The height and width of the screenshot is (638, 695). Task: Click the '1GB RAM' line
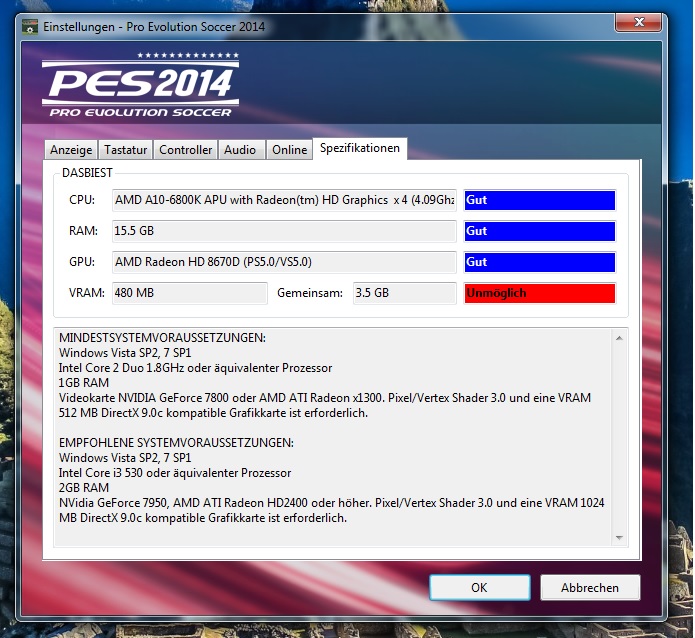coord(84,383)
